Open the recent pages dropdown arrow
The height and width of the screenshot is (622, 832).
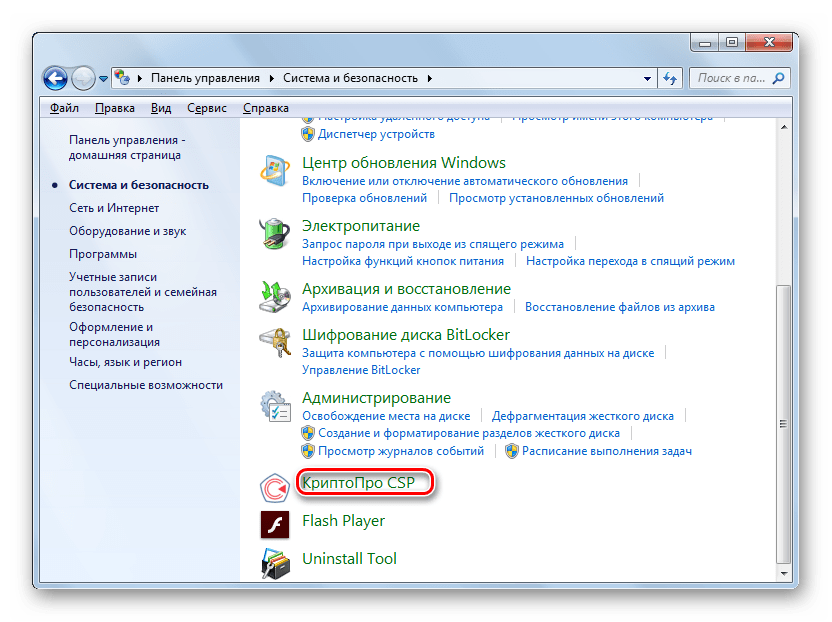[x=103, y=78]
